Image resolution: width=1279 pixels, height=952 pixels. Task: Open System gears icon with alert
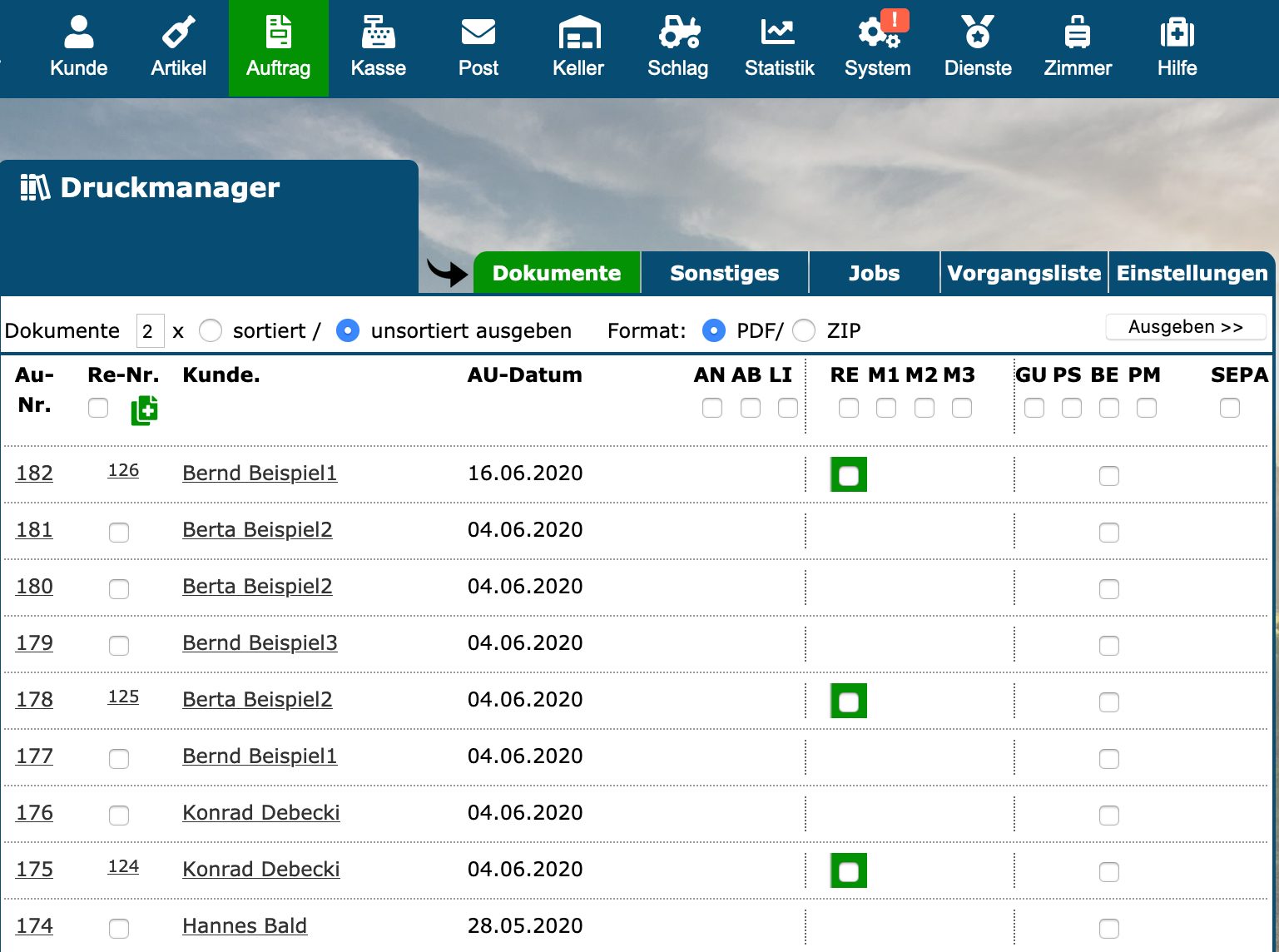tap(877, 33)
